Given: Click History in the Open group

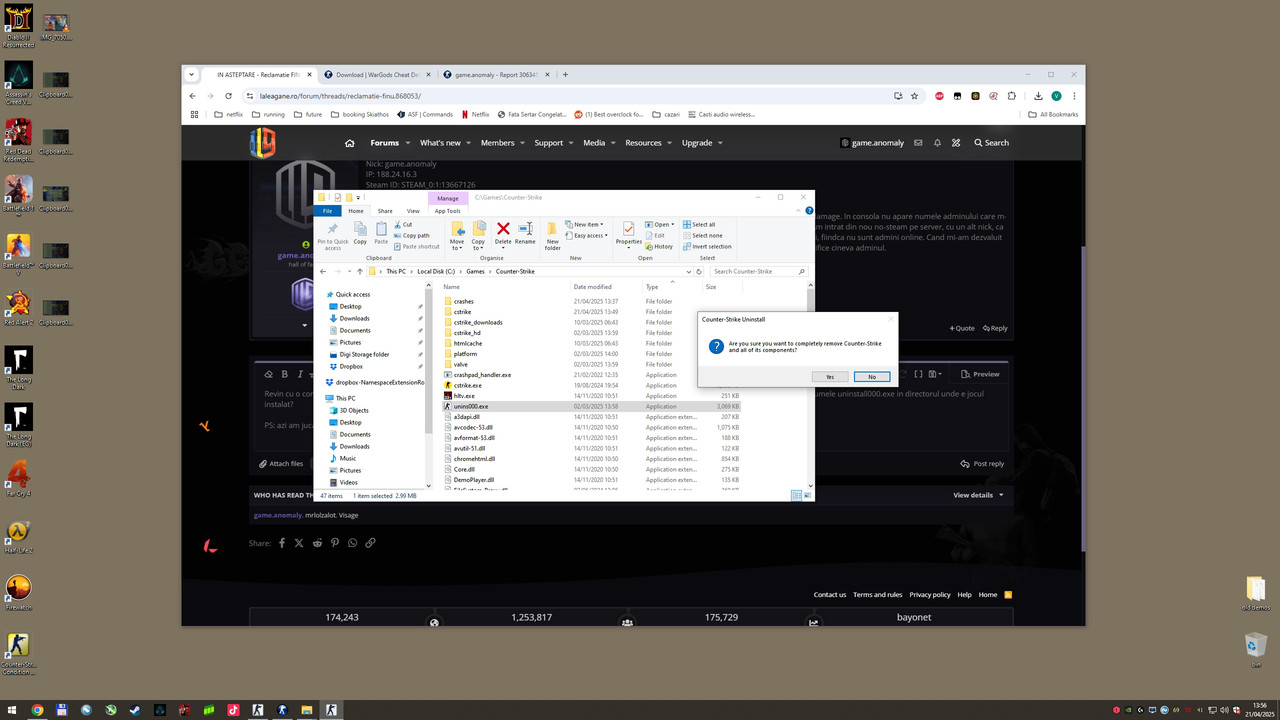Looking at the screenshot, I should tap(660, 246).
